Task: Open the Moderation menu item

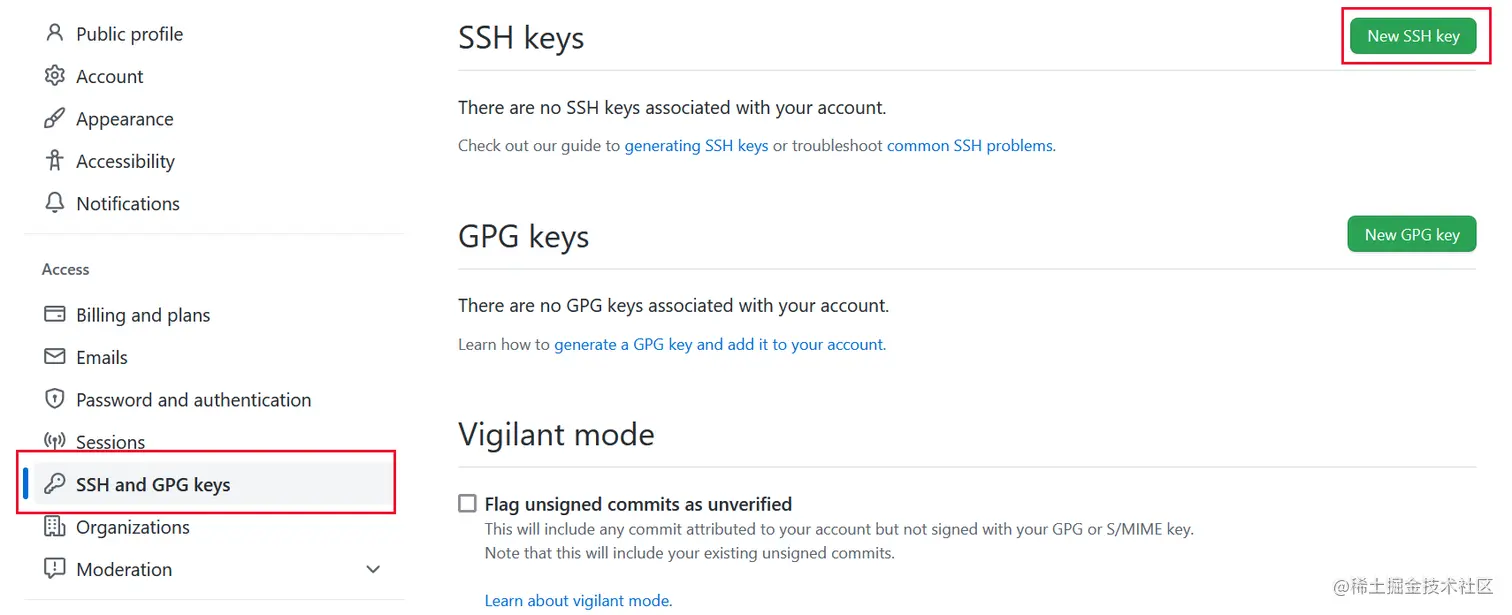Action: 124,569
